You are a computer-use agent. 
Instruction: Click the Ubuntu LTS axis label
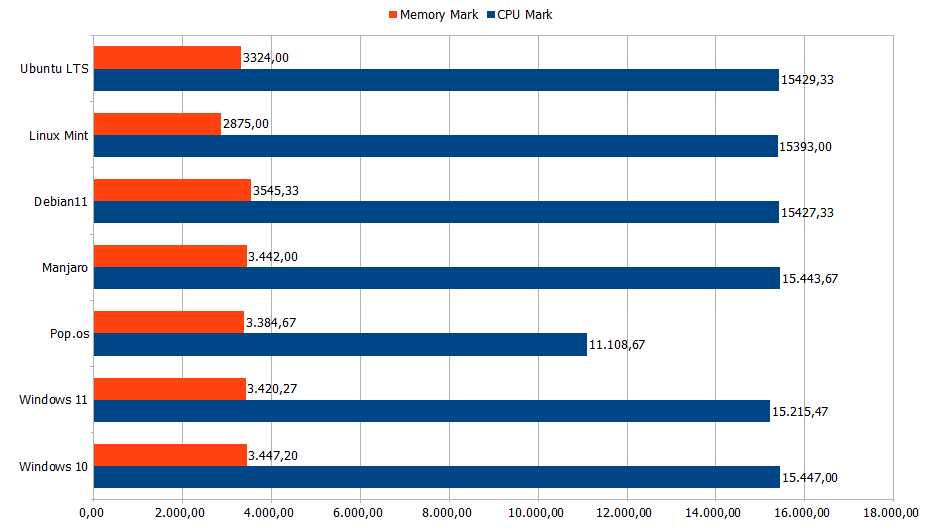click(54, 69)
